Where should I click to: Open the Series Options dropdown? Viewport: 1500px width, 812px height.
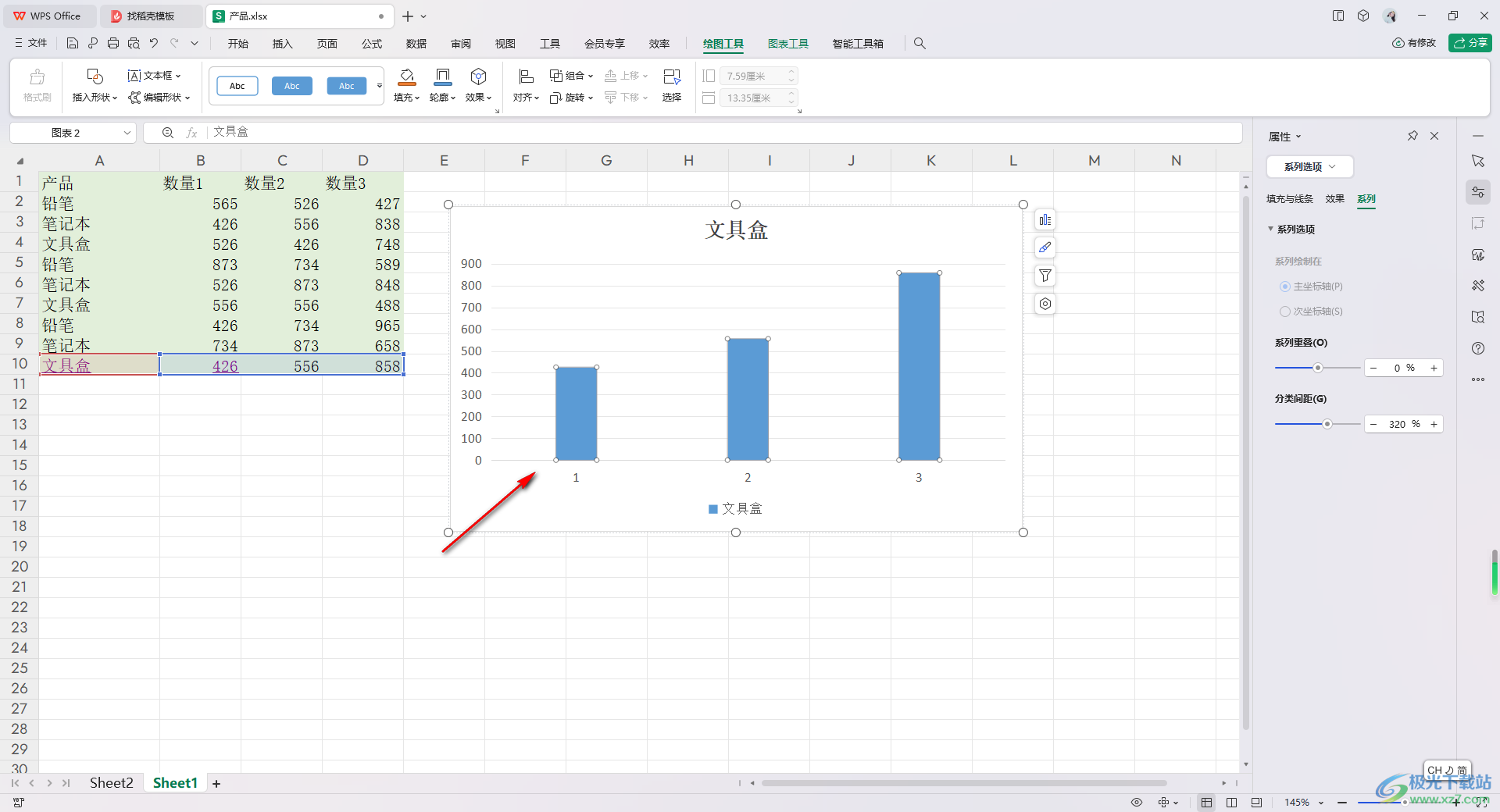tap(1309, 167)
